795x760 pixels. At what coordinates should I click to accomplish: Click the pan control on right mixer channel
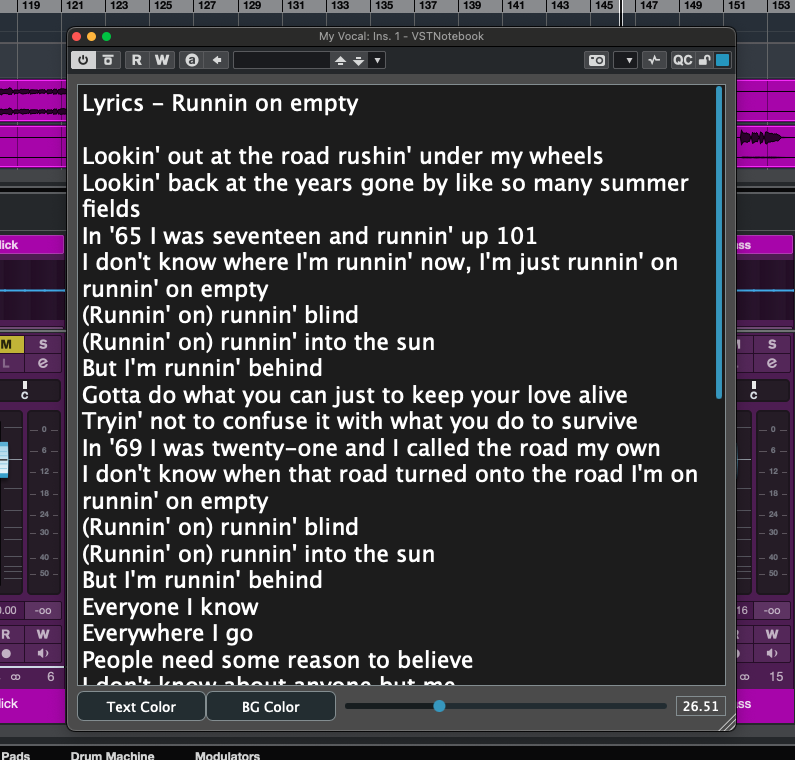pyautogui.click(x=763, y=391)
